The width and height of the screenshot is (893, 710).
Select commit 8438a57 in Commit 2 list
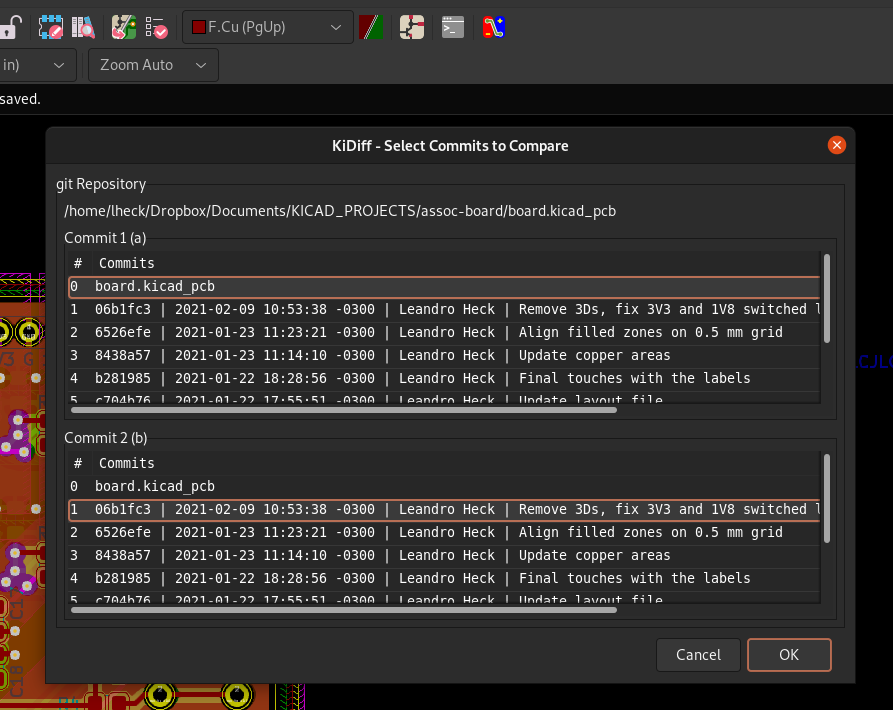tap(444, 555)
